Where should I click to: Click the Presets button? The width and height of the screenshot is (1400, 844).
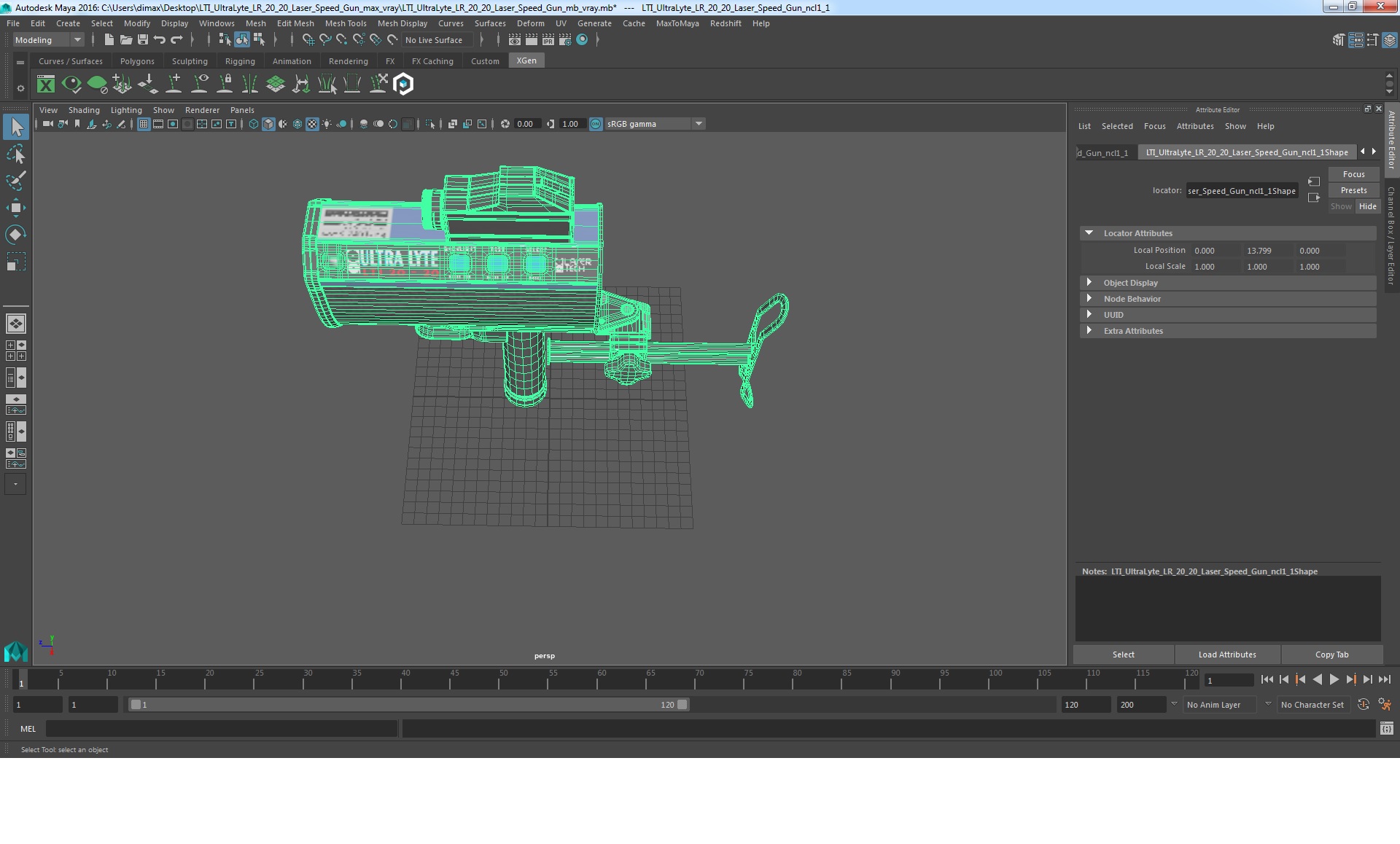click(x=1353, y=190)
